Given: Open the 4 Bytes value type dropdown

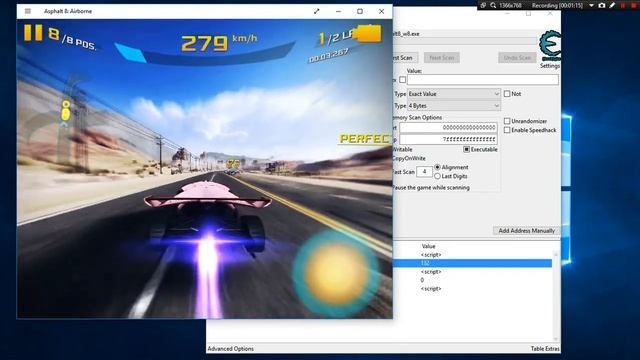Looking at the screenshot, I should 454,106.
